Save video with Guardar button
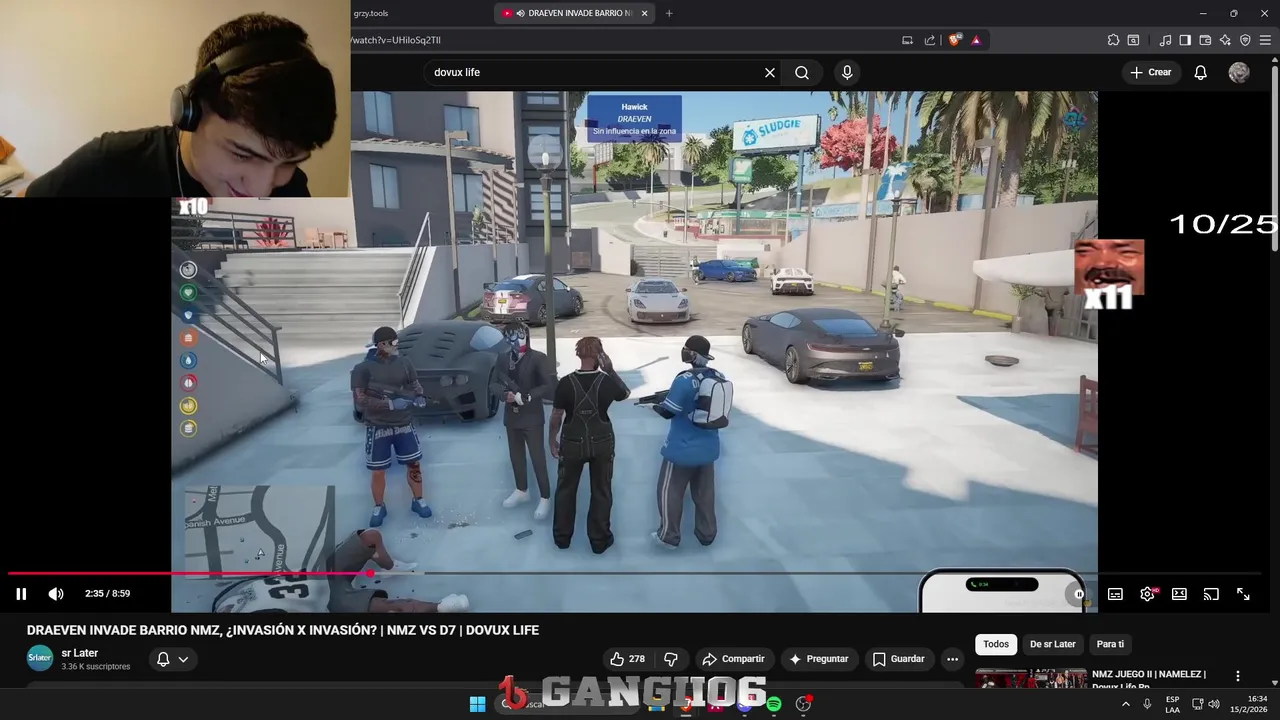The width and height of the screenshot is (1280, 720). coord(898,659)
